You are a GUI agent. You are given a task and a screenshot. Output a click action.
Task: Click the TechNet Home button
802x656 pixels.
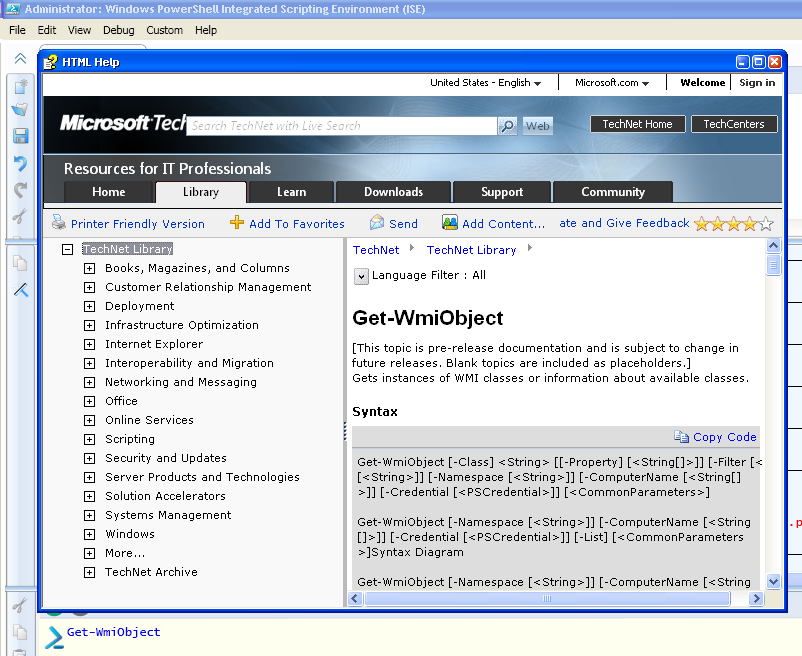point(637,124)
